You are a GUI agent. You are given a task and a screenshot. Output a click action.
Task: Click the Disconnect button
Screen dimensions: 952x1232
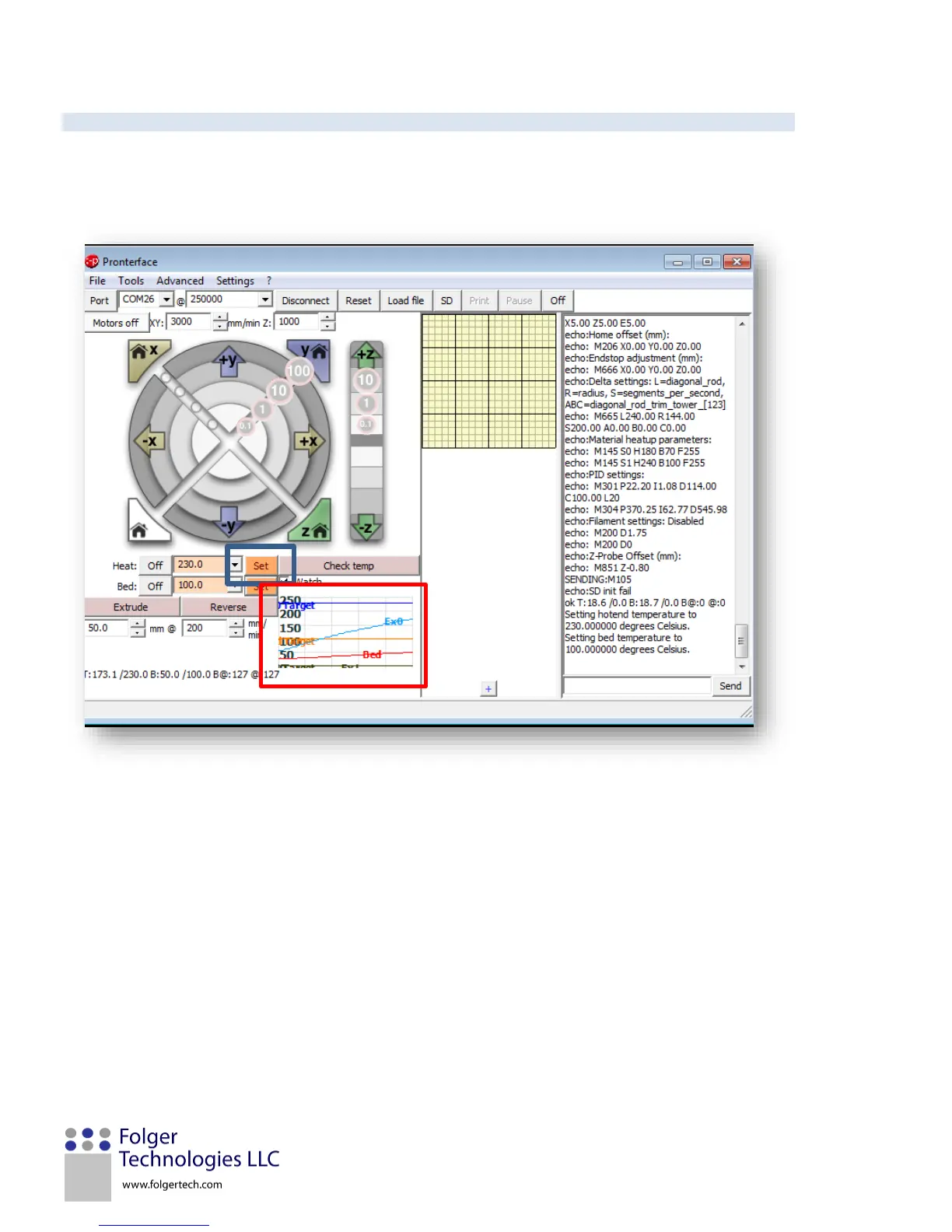(306, 301)
